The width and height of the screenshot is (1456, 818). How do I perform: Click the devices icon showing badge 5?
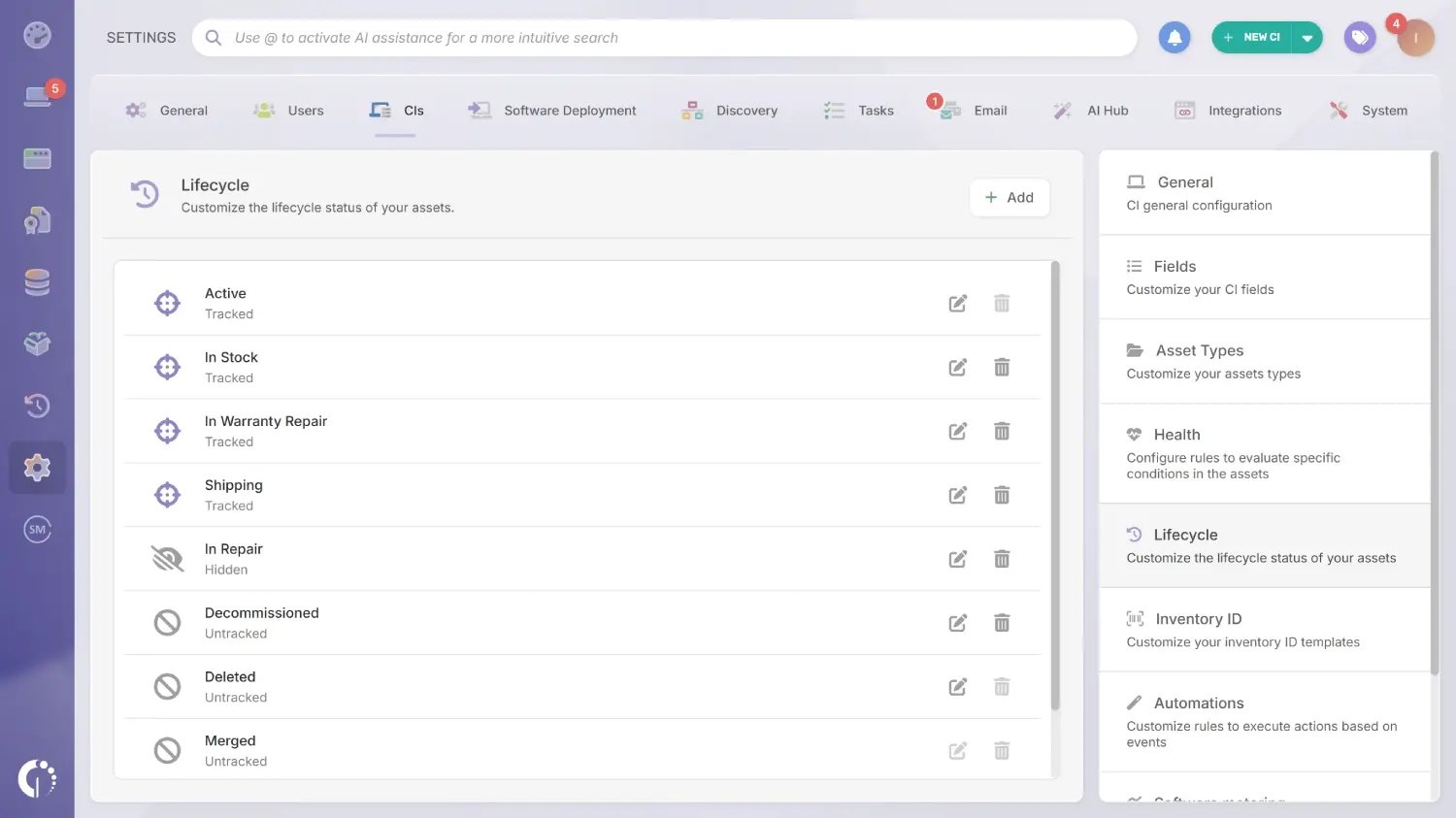coord(37,95)
